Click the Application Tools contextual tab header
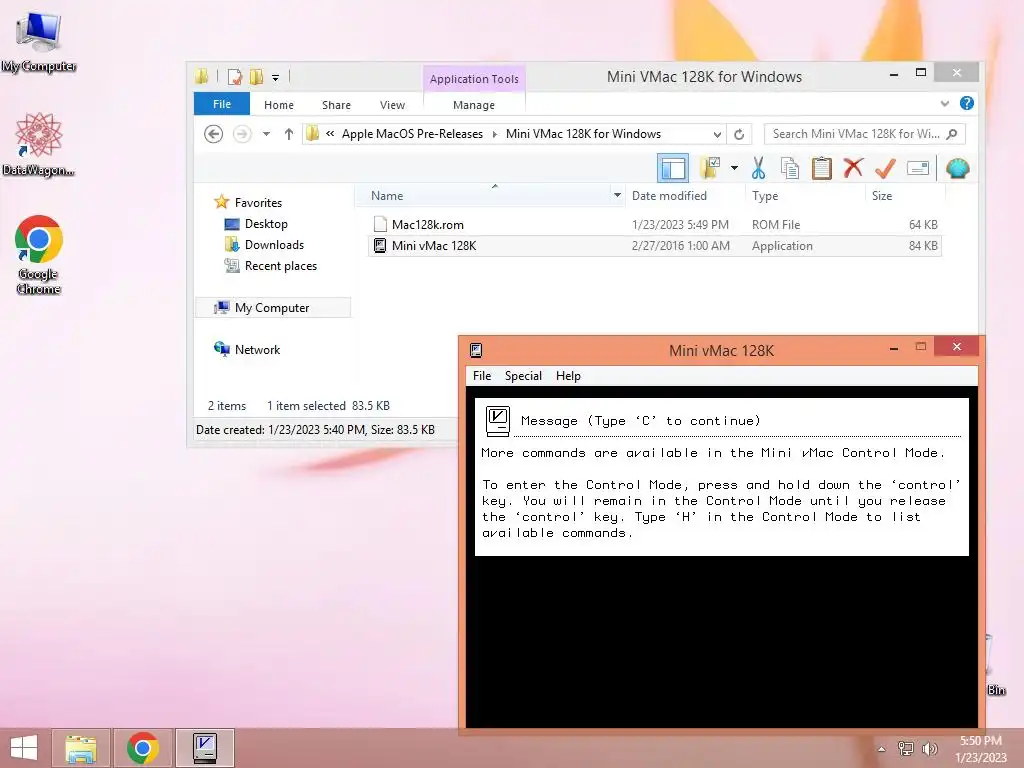Screen dimensions: 1024x768 tap(474, 79)
